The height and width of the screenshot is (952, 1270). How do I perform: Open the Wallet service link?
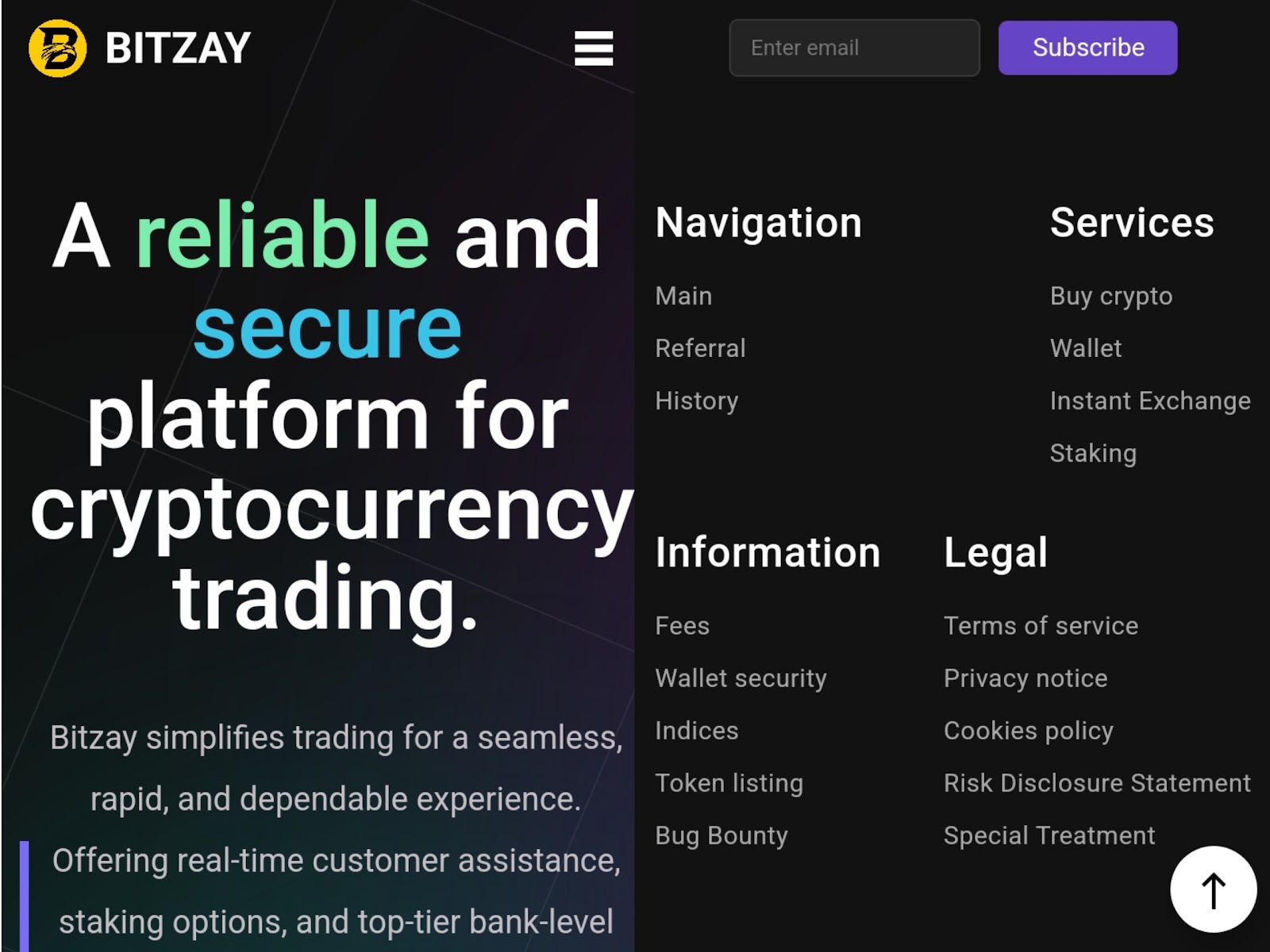(x=1085, y=348)
